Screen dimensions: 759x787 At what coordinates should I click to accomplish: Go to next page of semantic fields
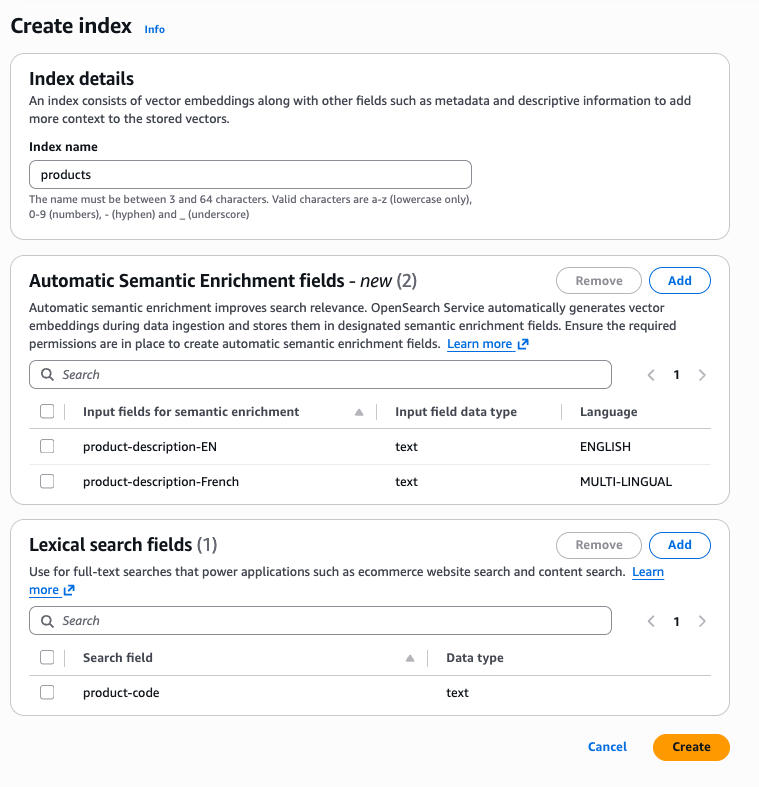coord(702,375)
